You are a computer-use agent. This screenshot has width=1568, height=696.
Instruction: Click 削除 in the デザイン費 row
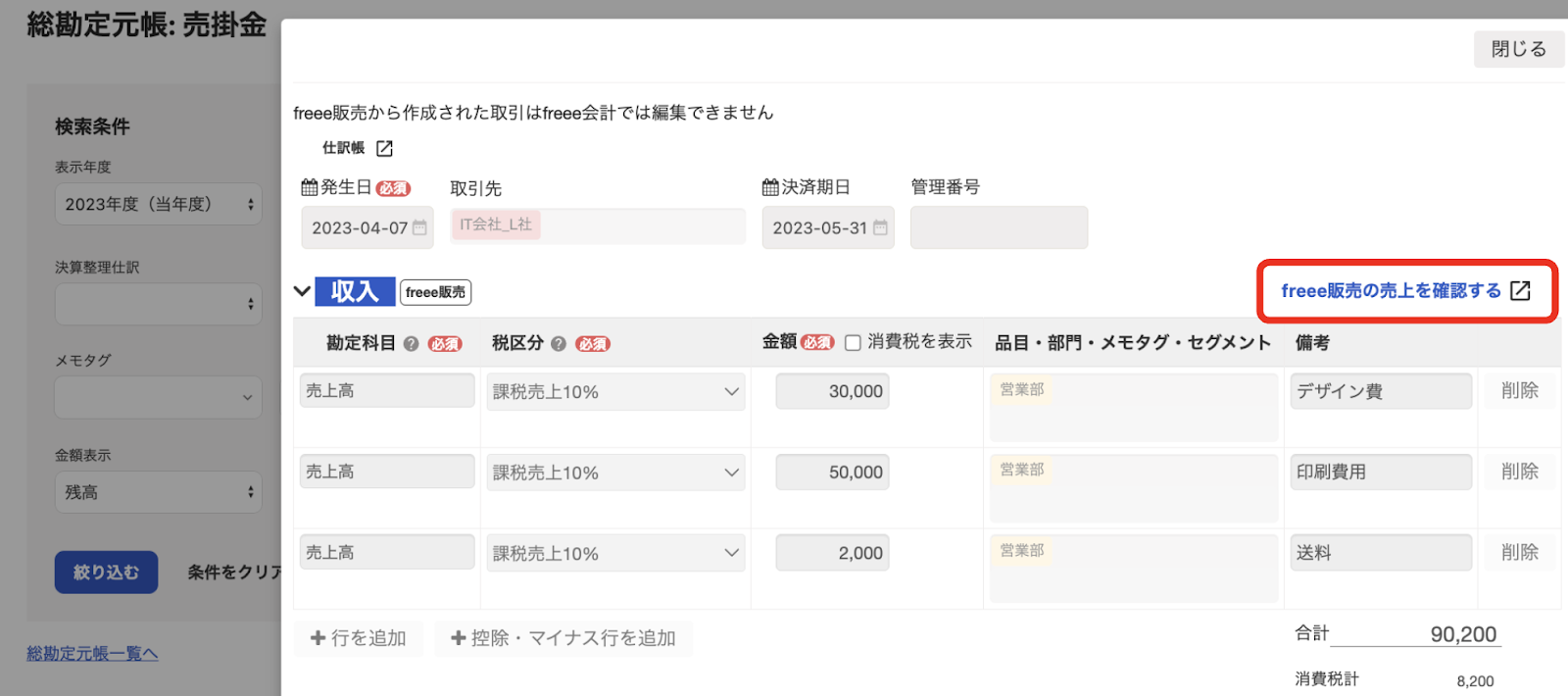[1519, 390]
